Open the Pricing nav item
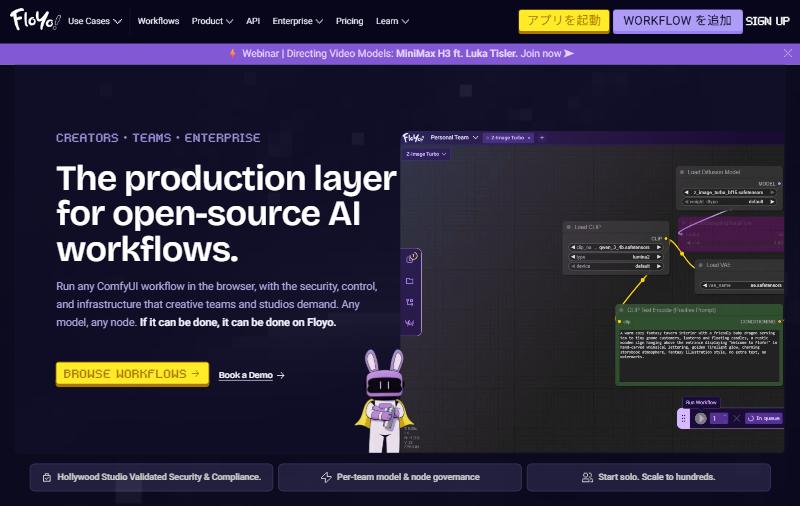The width and height of the screenshot is (800, 506). click(349, 21)
